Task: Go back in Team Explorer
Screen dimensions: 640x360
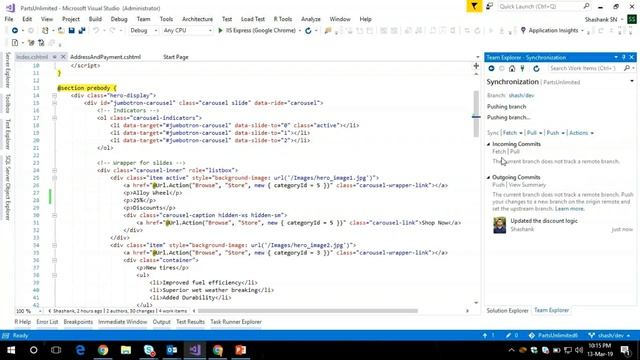Action: pos(491,69)
